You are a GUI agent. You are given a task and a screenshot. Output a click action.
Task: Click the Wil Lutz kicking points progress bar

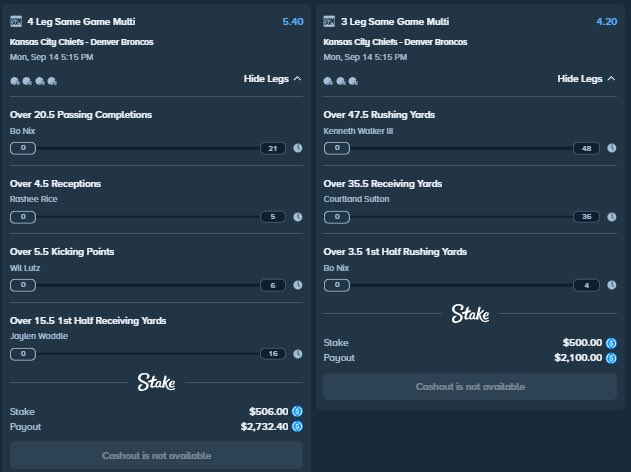point(148,285)
